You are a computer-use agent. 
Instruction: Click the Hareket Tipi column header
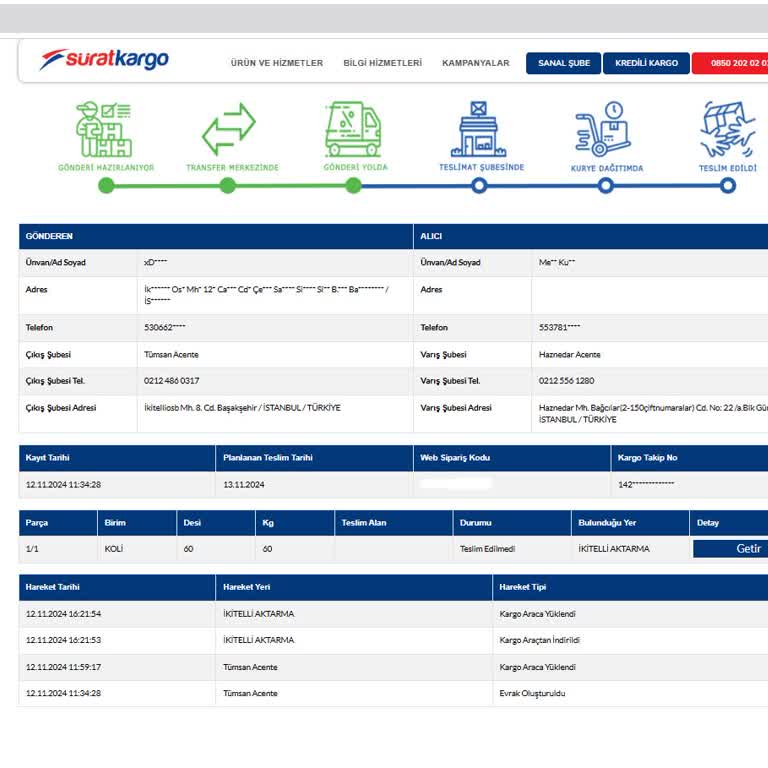click(x=630, y=587)
